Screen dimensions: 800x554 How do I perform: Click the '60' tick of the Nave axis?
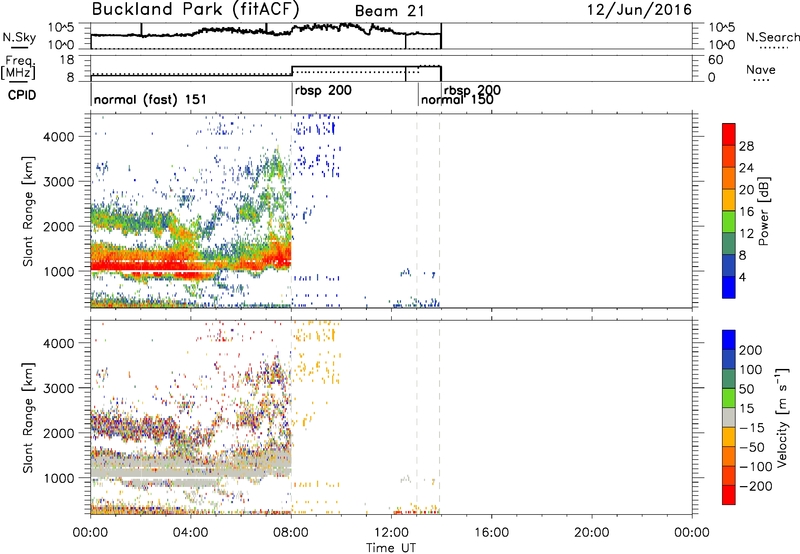[x=715, y=60]
